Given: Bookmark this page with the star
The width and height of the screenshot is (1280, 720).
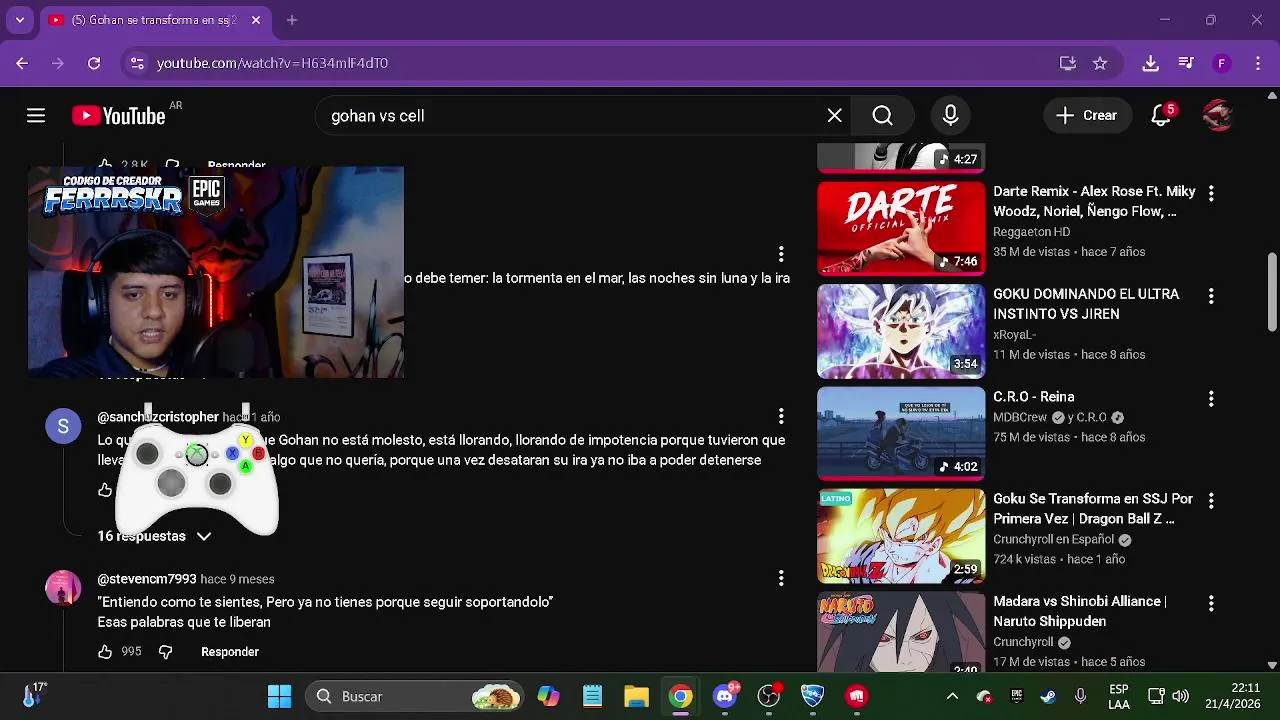Looking at the screenshot, I should [1100, 63].
